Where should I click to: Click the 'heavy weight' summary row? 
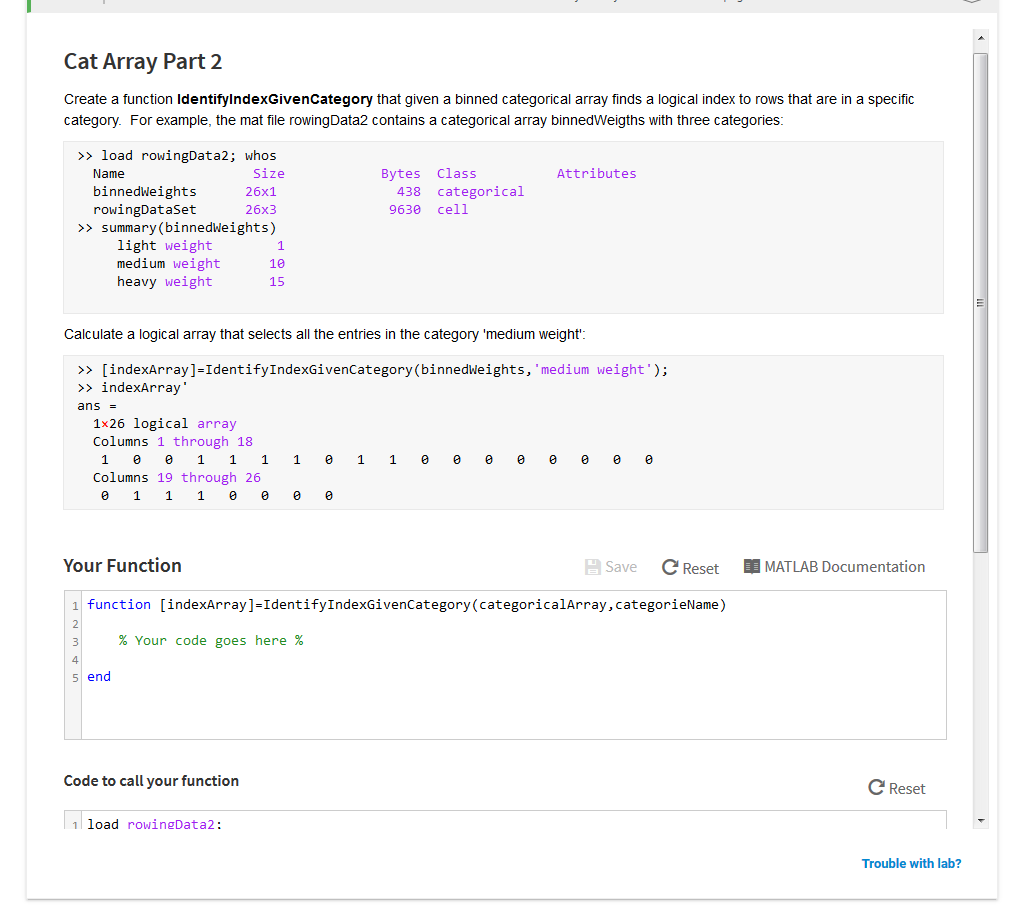tap(201, 282)
